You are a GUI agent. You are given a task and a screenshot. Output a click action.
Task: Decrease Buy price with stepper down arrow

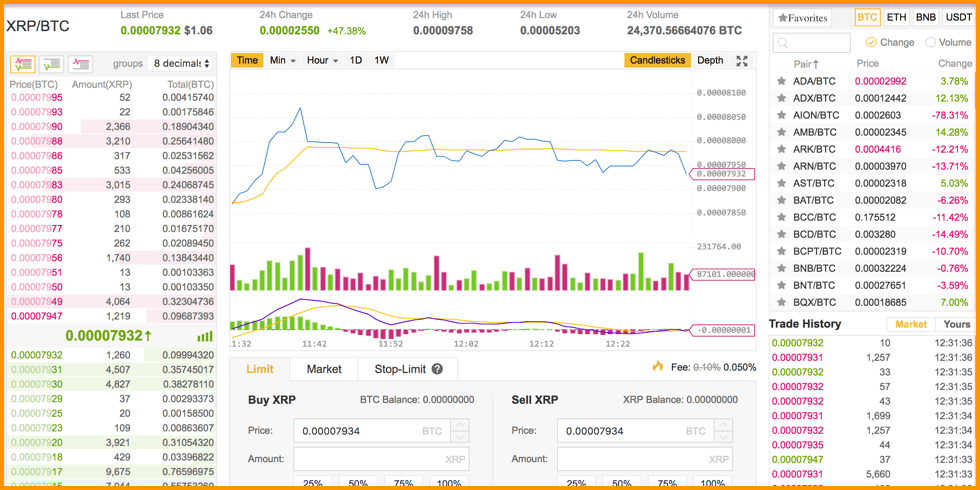point(459,437)
